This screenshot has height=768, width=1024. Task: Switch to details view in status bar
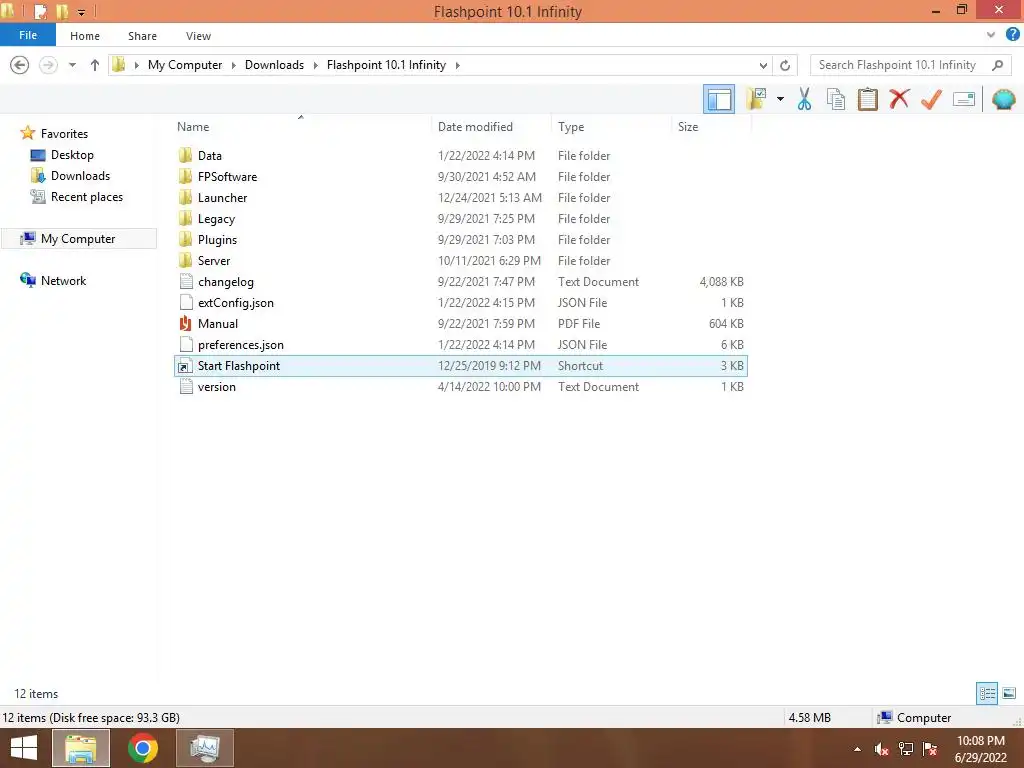(x=987, y=694)
